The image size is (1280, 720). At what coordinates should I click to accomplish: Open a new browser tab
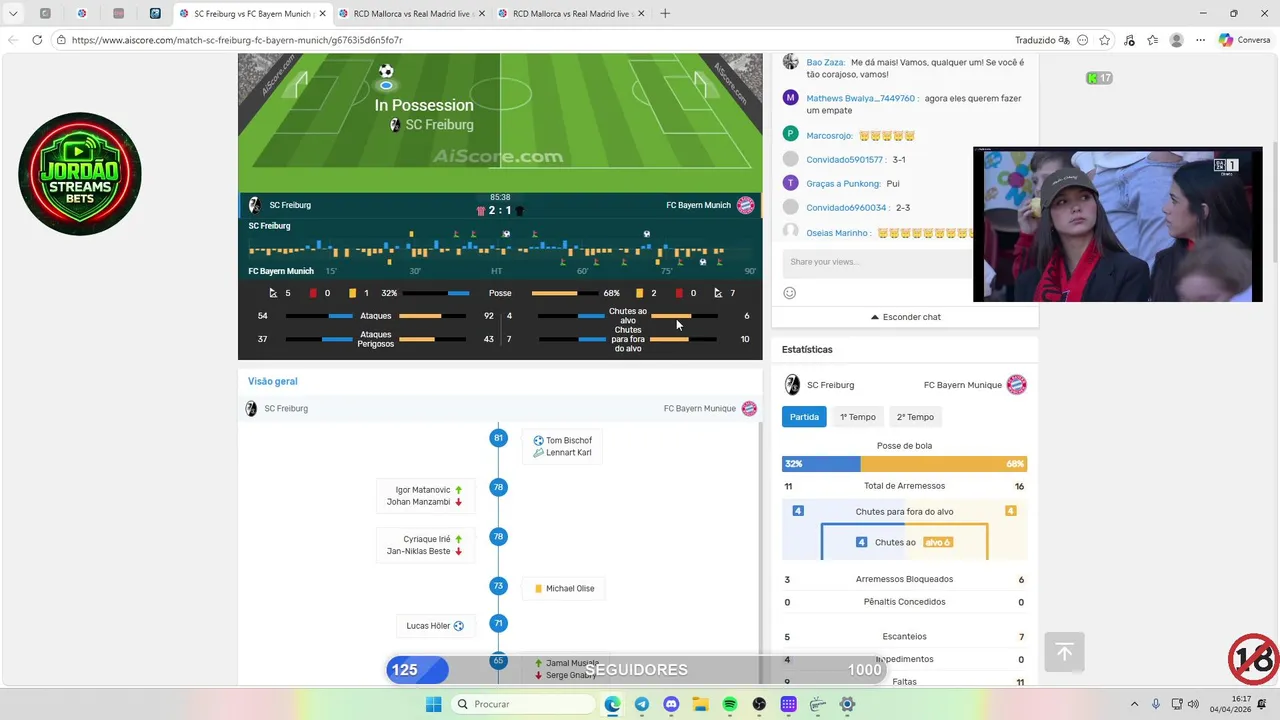click(665, 13)
